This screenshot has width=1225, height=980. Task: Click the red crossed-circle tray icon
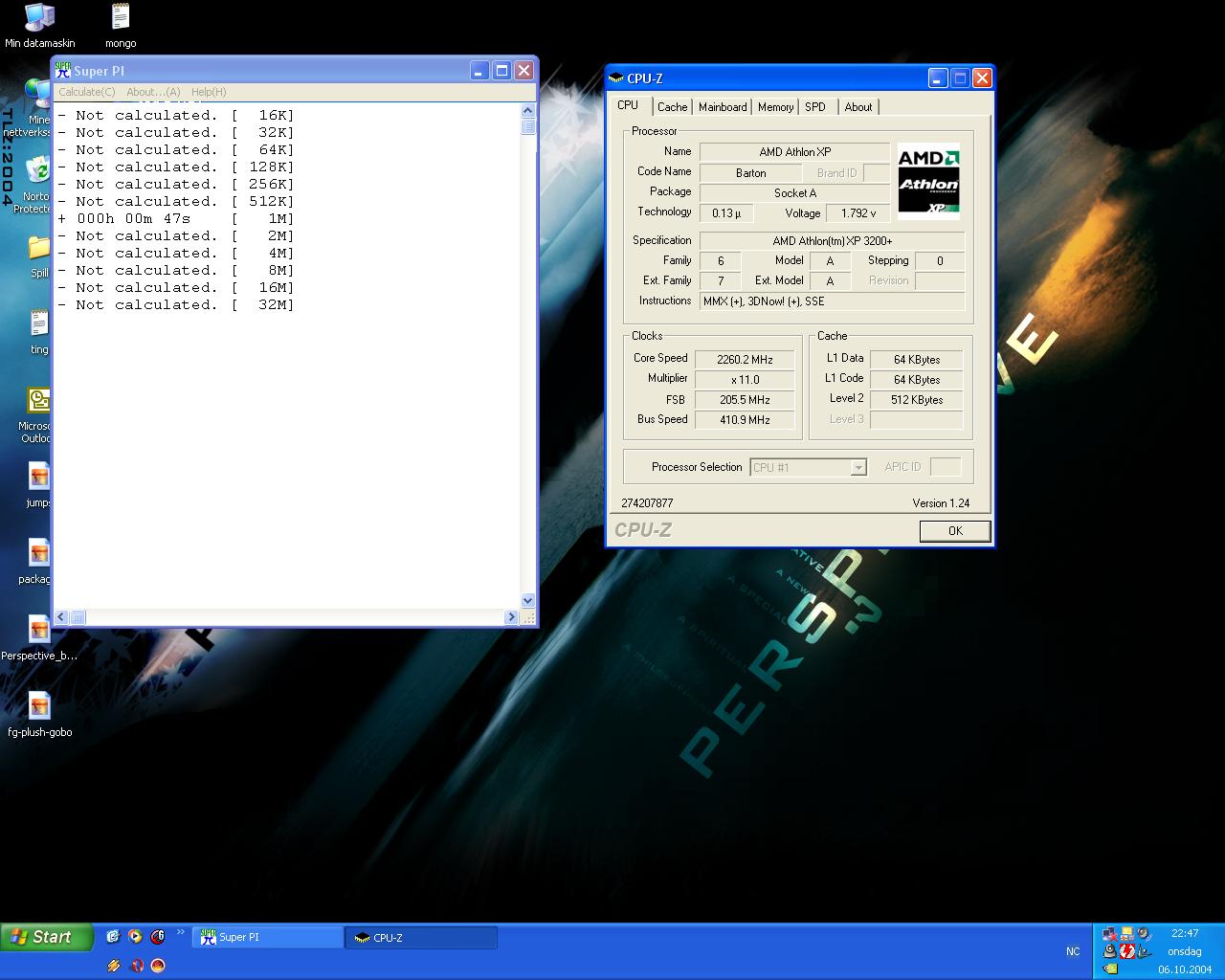click(1127, 951)
